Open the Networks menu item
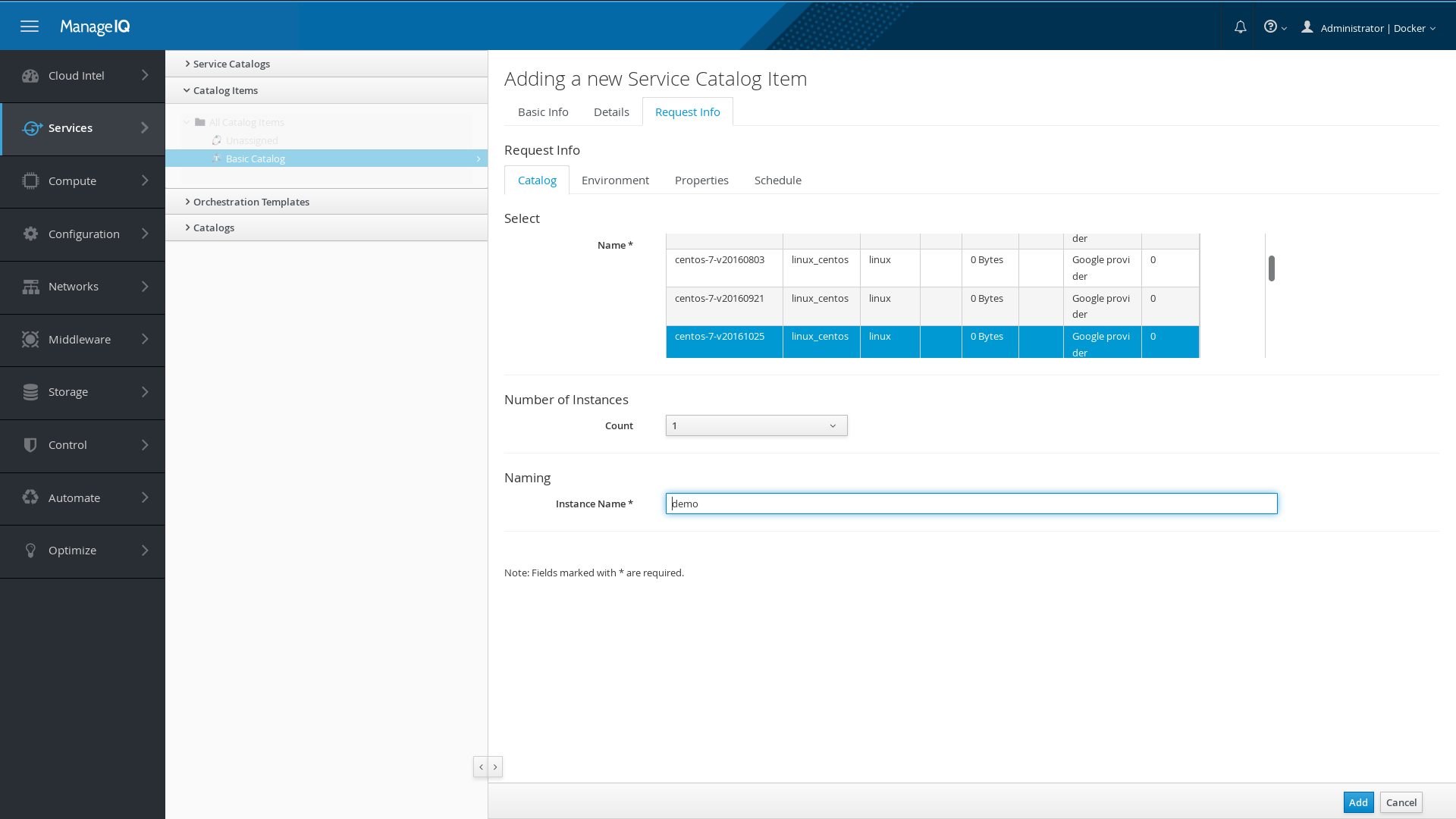This screenshot has height=819, width=1456. coord(83,287)
